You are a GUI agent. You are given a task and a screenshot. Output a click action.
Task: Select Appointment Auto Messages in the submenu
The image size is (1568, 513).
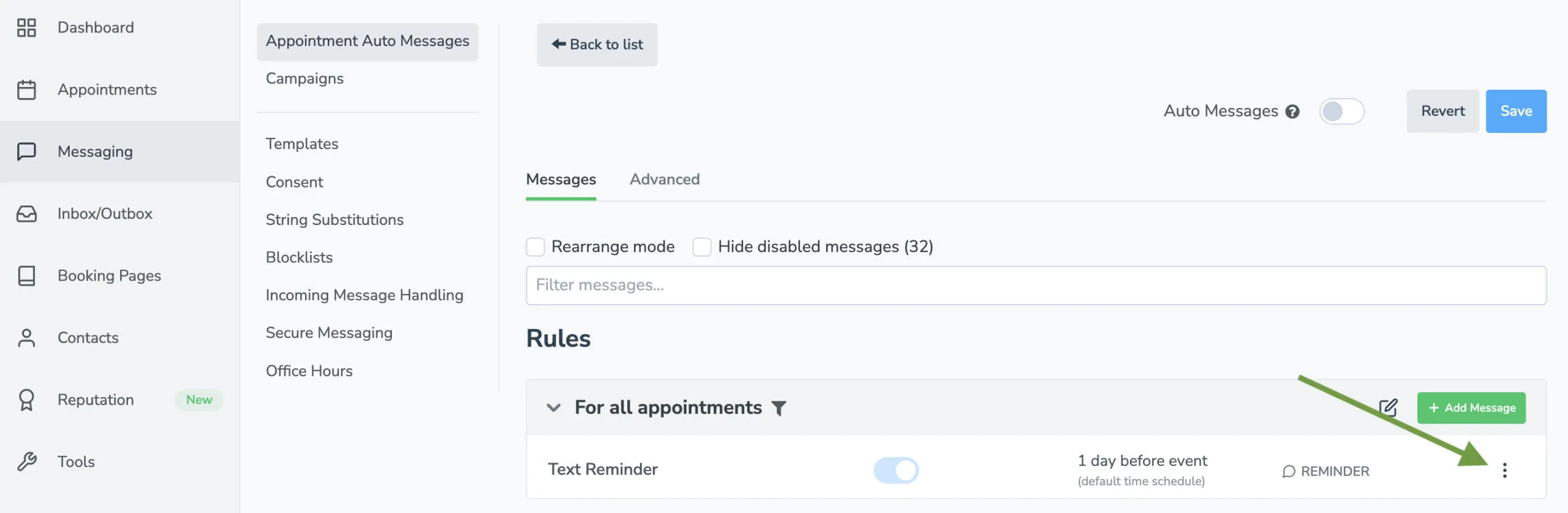tap(367, 41)
